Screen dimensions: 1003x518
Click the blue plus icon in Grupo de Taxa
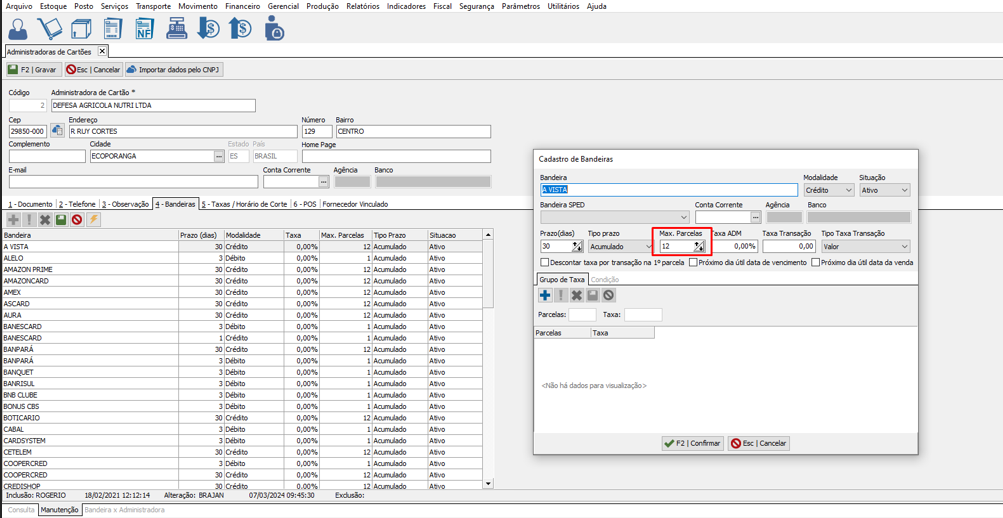[x=545, y=295]
